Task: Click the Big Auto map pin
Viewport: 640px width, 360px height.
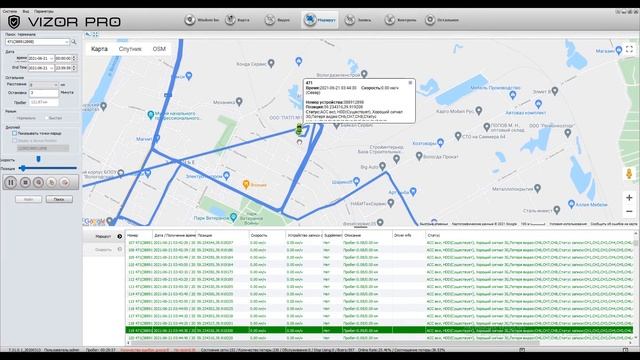Action: point(382,166)
